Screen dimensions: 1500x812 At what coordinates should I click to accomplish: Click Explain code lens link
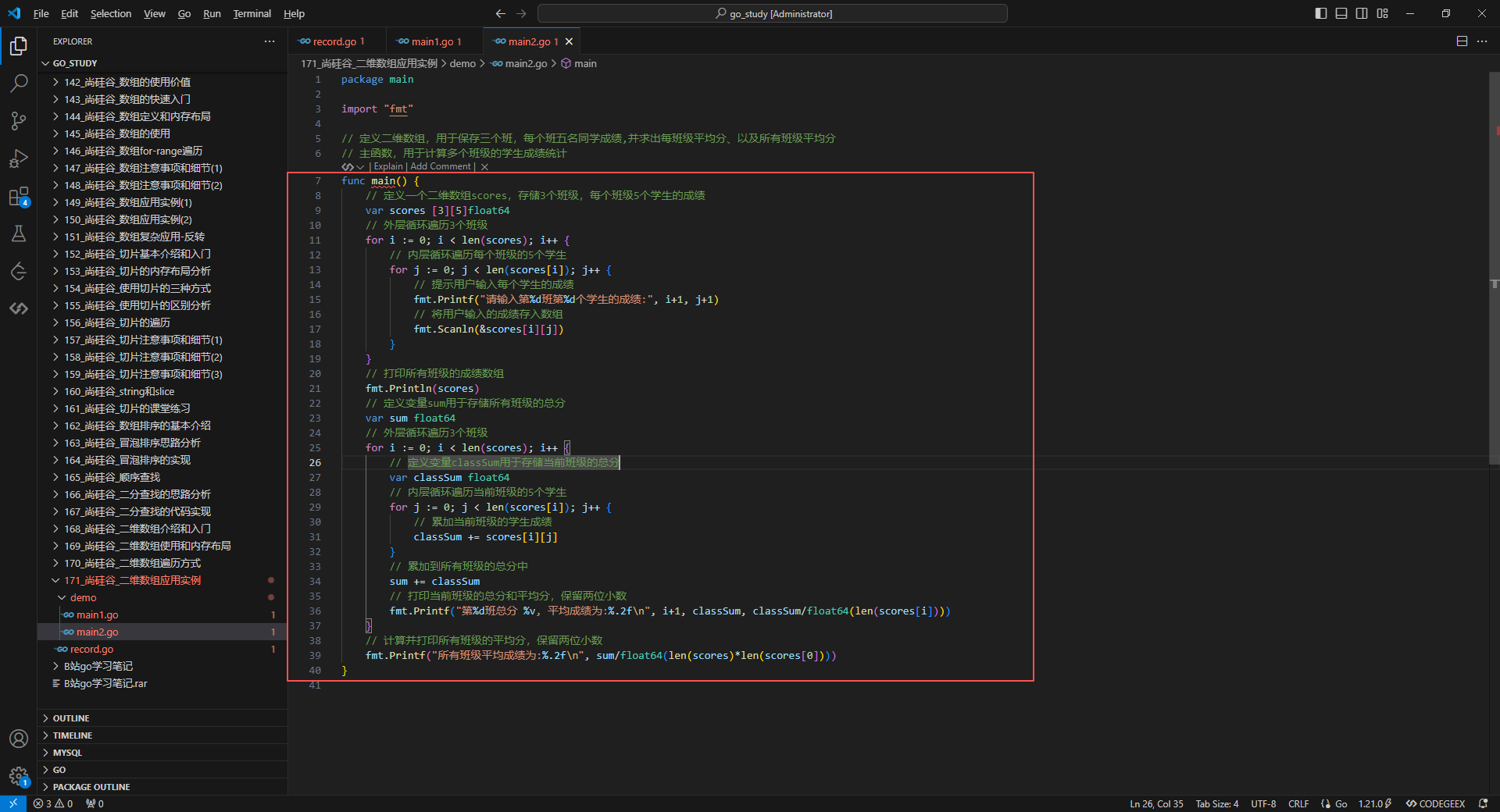(x=388, y=166)
